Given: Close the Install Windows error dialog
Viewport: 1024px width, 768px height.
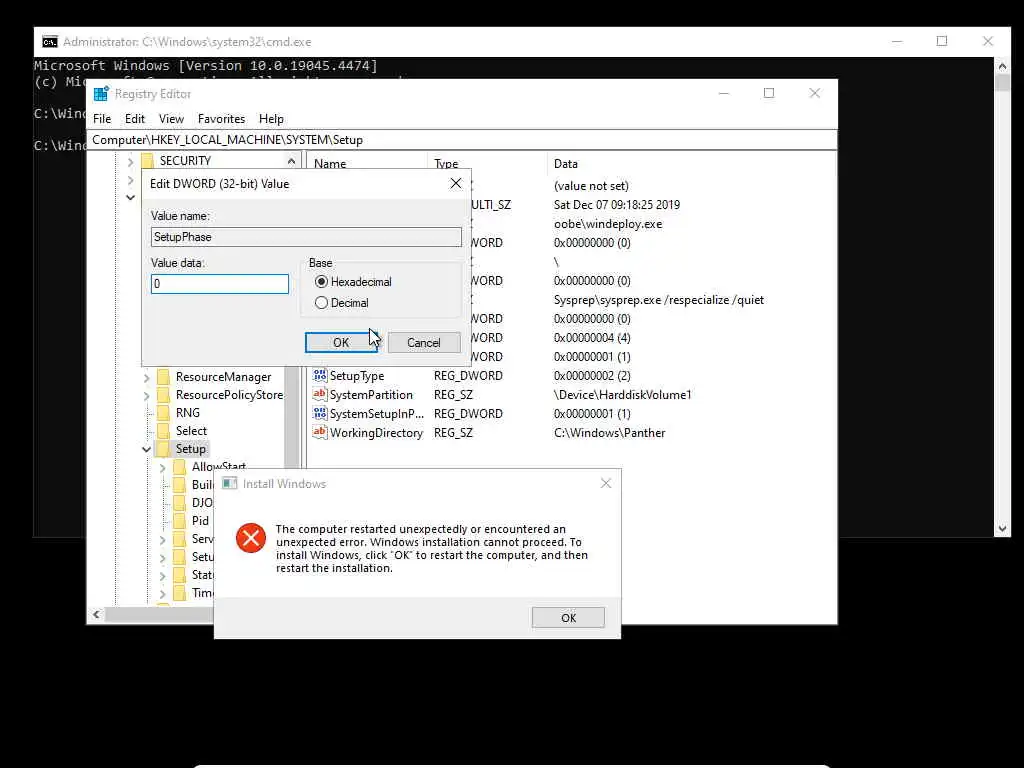Looking at the screenshot, I should click(606, 483).
